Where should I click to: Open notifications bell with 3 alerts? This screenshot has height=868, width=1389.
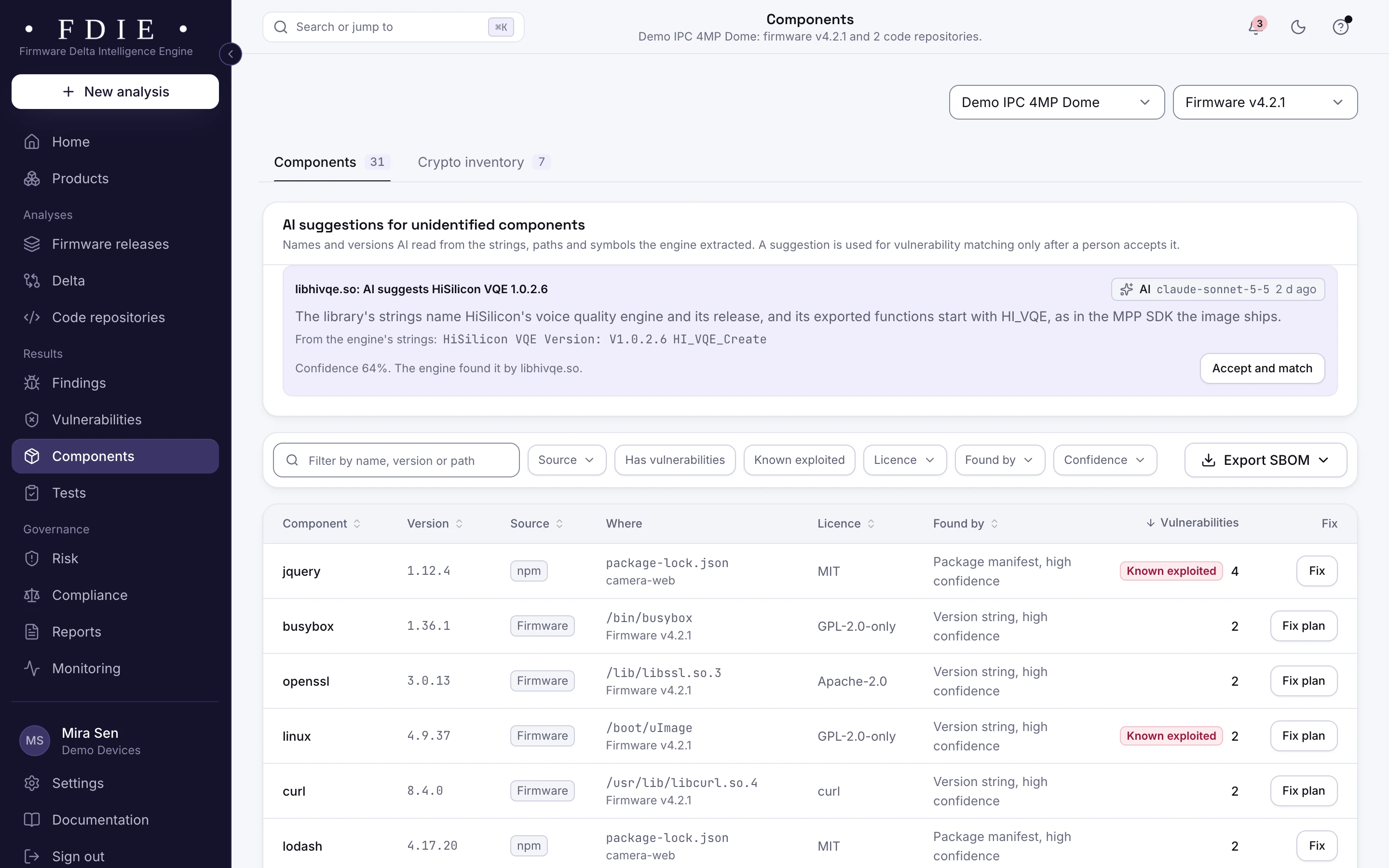pos(1256,27)
